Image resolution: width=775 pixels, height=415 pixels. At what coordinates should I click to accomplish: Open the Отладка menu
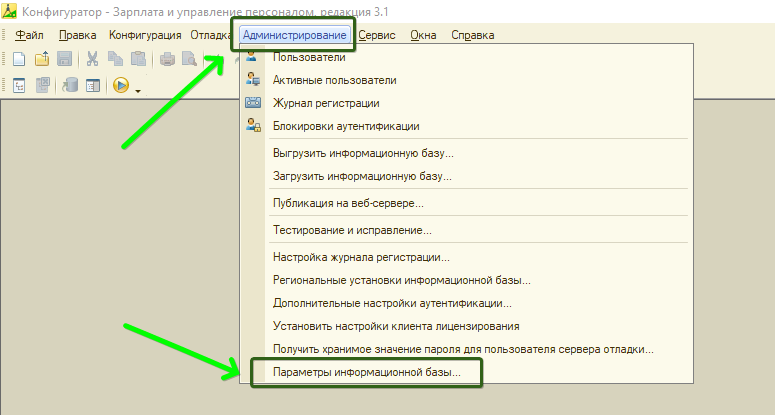(x=211, y=35)
